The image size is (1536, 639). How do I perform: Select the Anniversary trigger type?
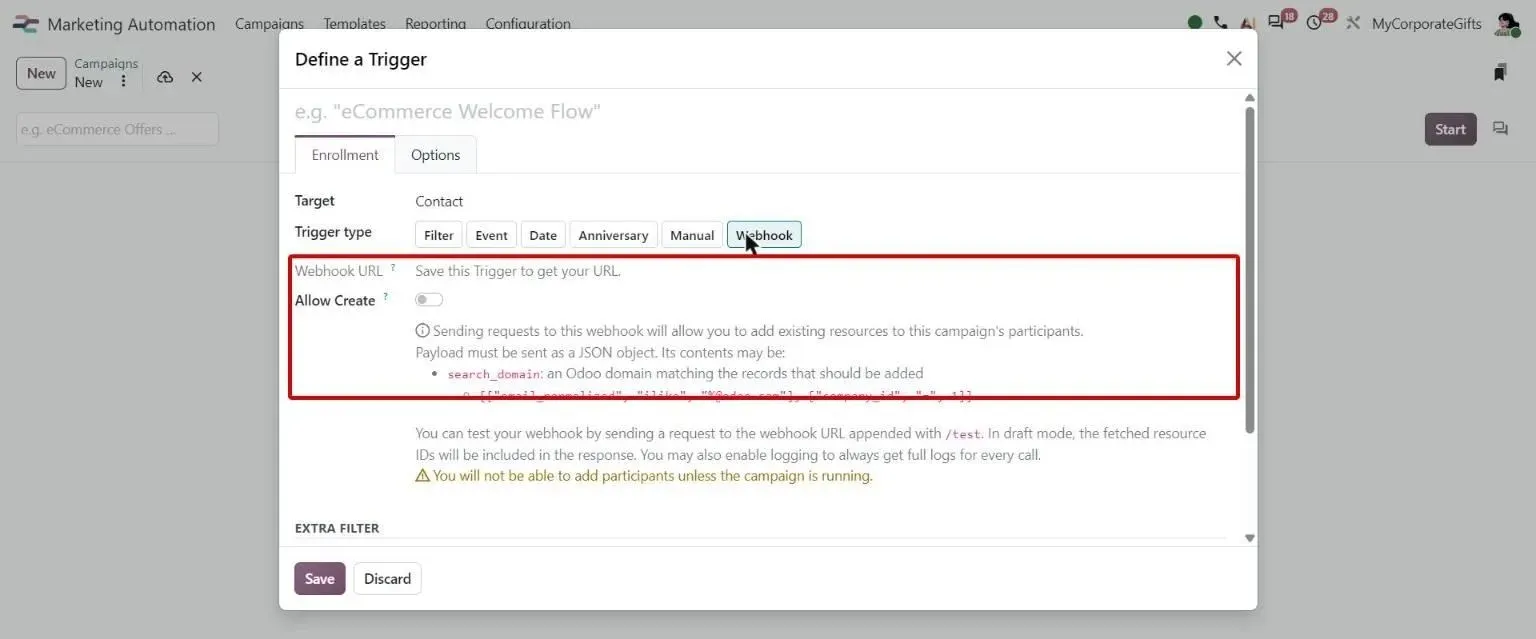613,235
